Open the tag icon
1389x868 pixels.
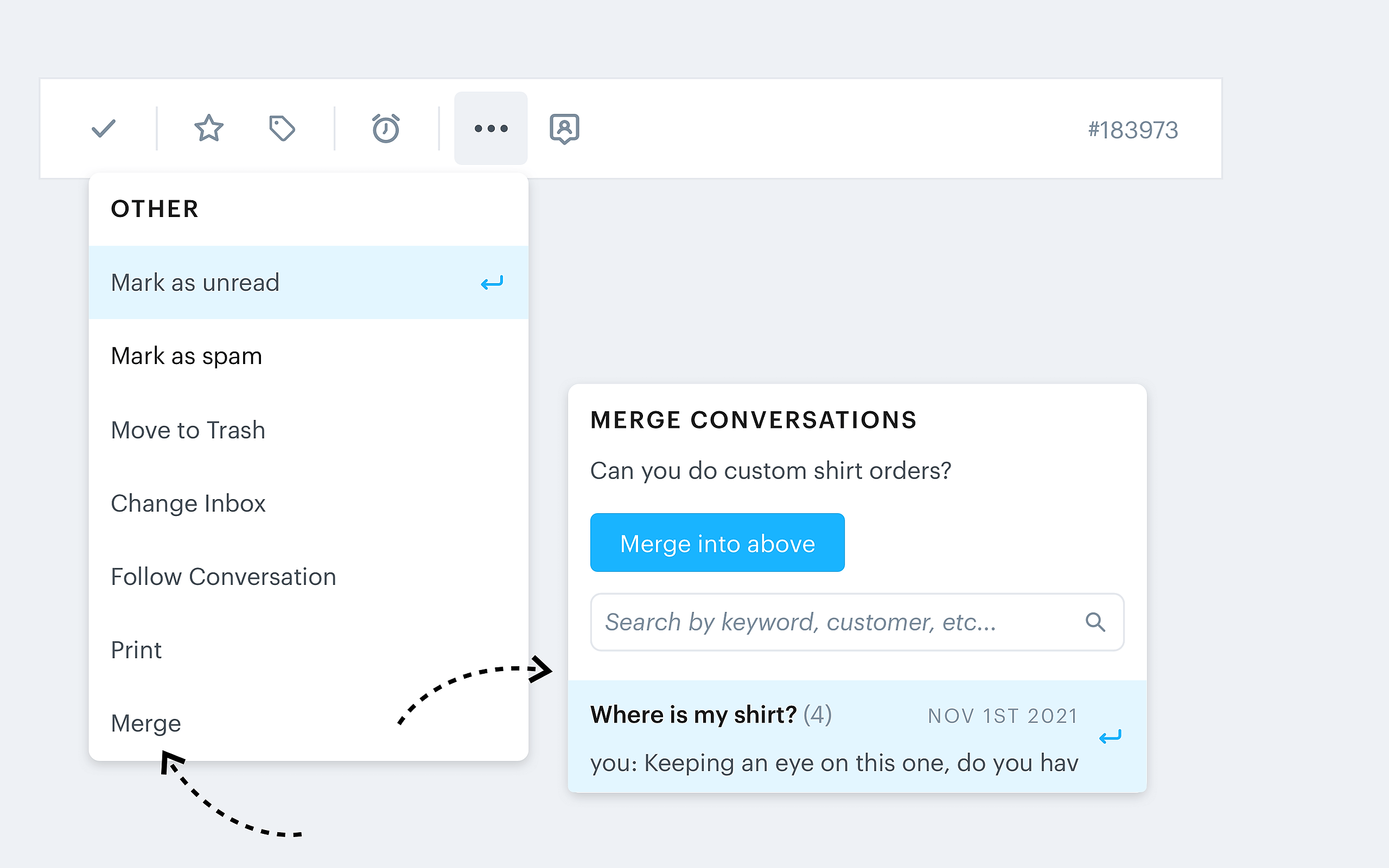pyautogui.click(x=282, y=129)
